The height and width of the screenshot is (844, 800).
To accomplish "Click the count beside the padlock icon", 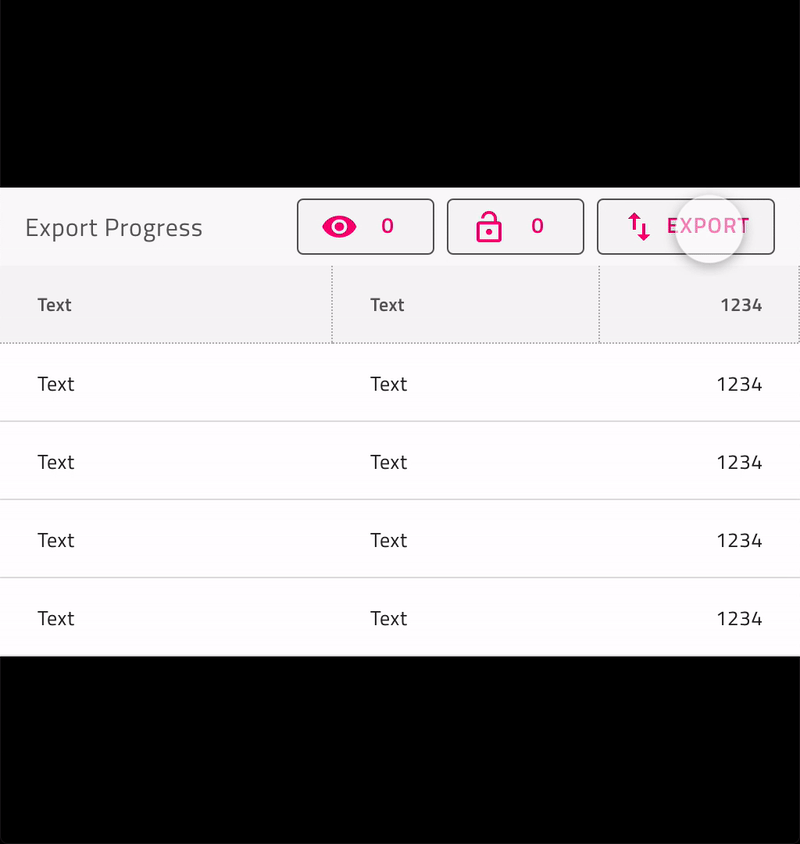I will pyautogui.click(x=538, y=227).
